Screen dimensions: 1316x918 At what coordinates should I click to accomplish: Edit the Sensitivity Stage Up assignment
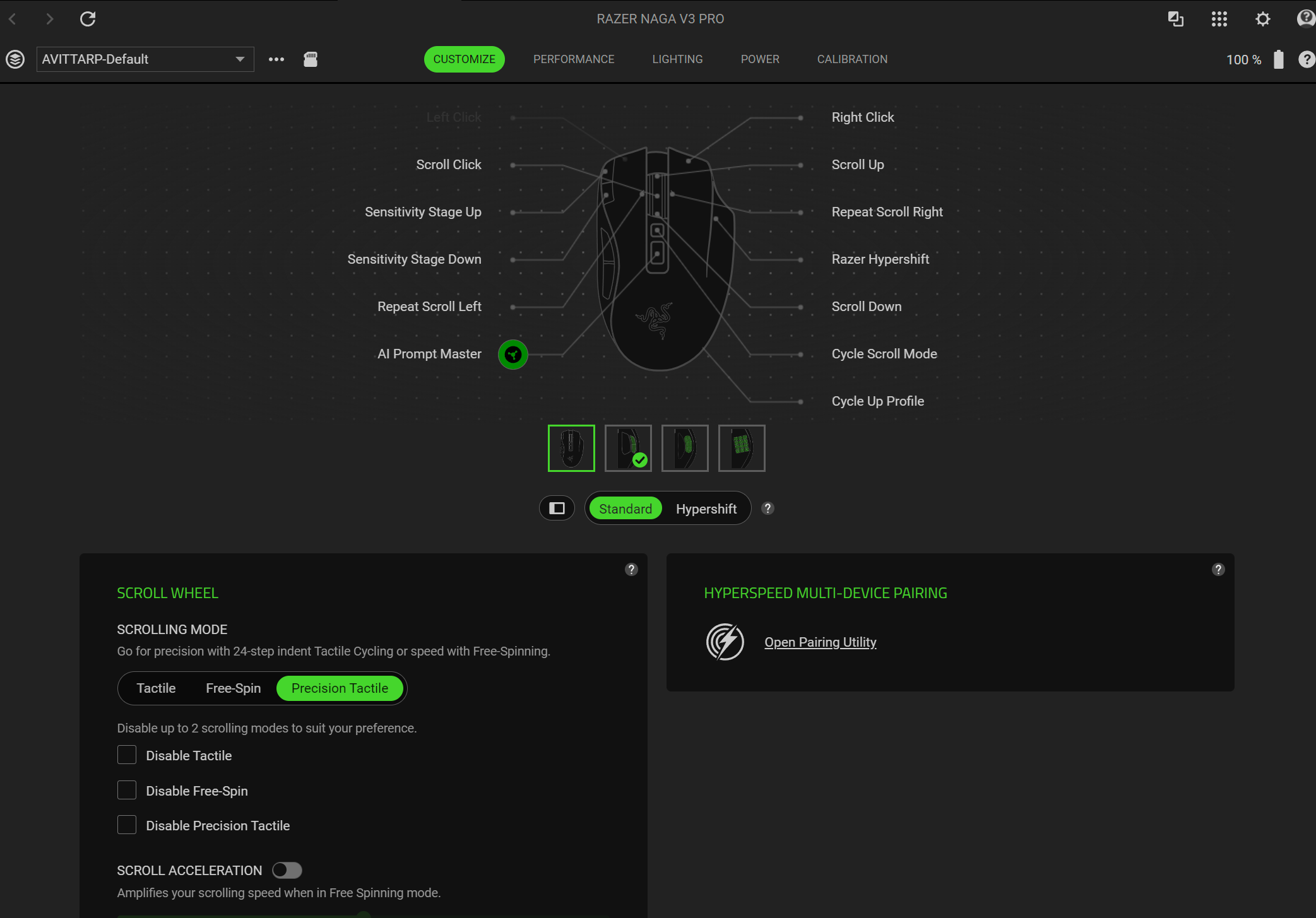pyautogui.click(x=423, y=212)
